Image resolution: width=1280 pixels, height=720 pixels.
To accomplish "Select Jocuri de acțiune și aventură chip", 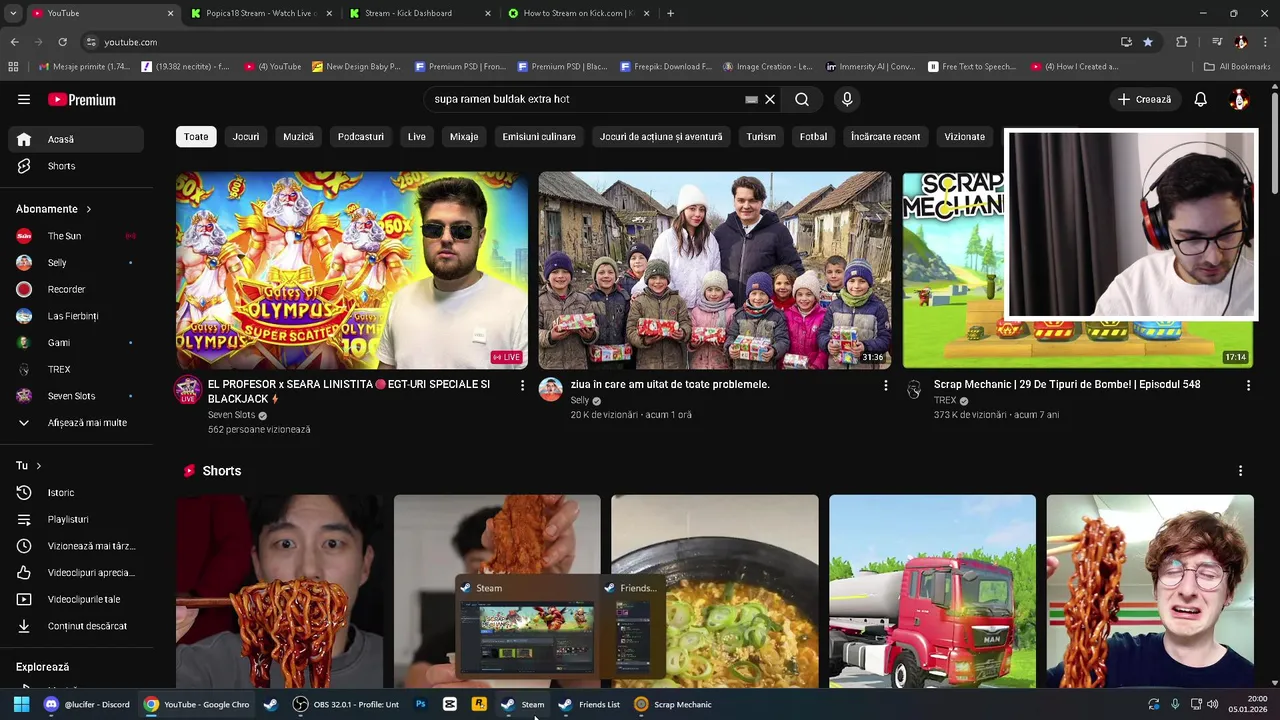I will (x=661, y=136).
